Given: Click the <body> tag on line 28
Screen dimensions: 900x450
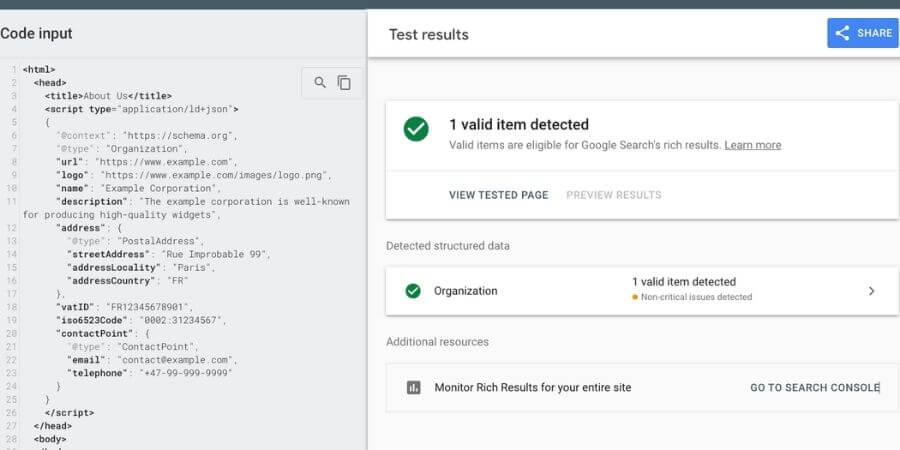Looking at the screenshot, I should [50, 439].
